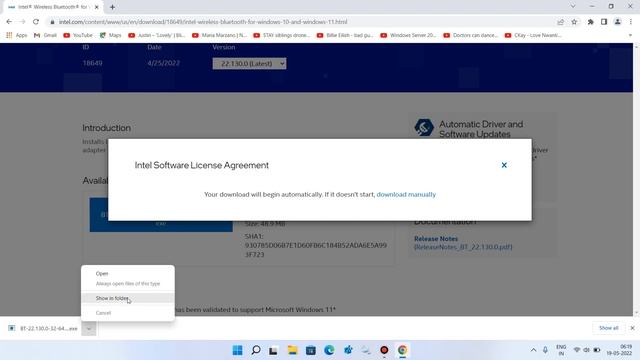Screen dimensions: 640x360
Task: Toggle the Chrome side panel icon
Action: tap(604, 22)
